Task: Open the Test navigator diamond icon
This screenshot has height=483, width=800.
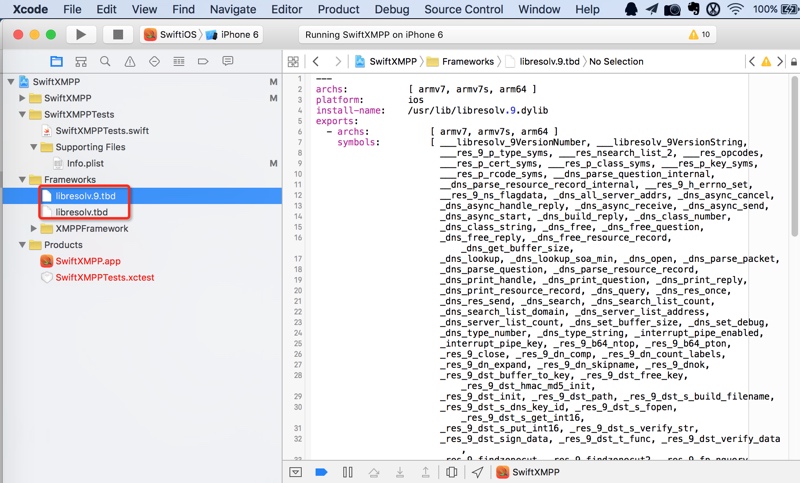Action: tap(154, 62)
